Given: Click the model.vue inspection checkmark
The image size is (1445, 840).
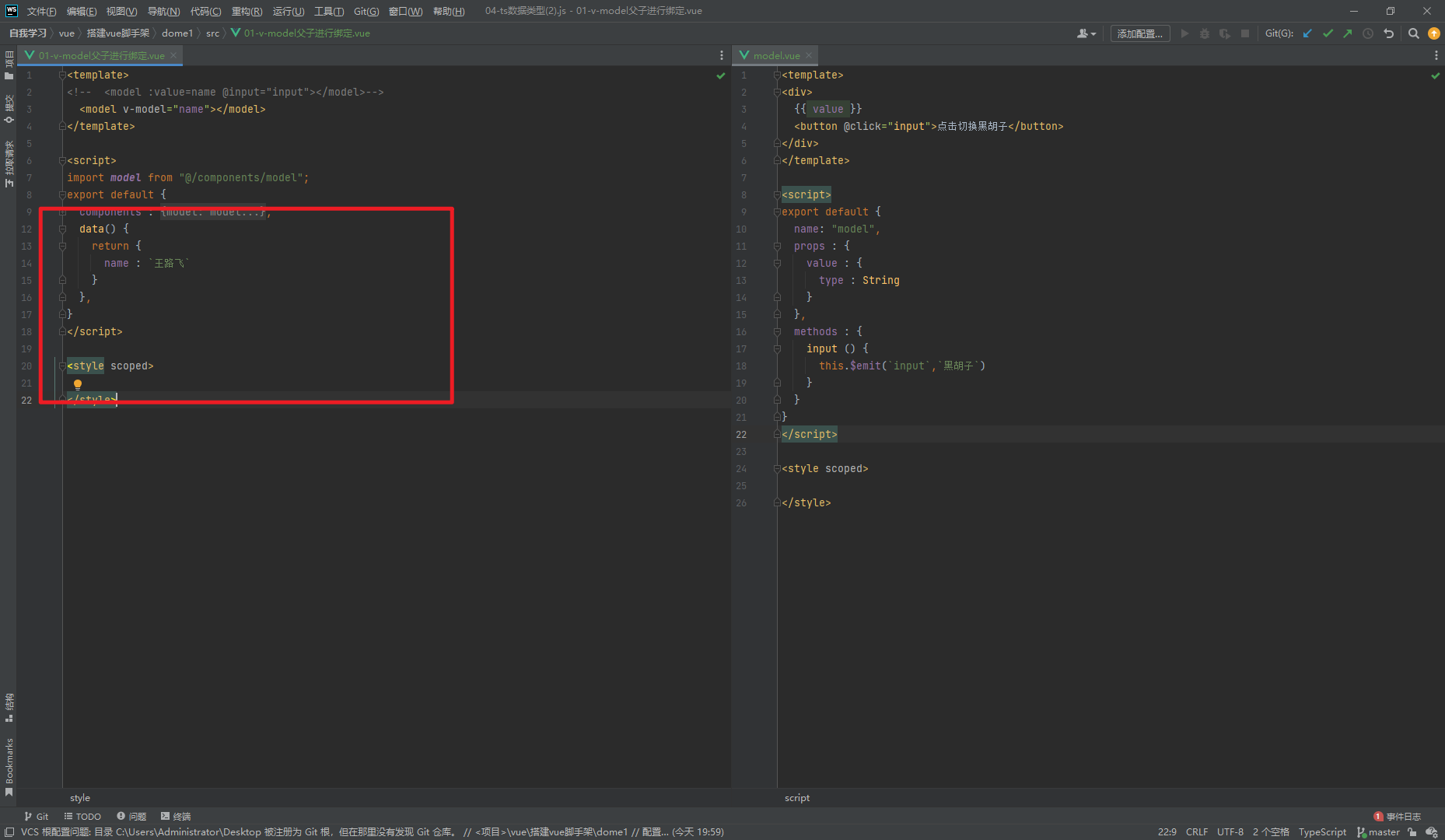Looking at the screenshot, I should click(x=1435, y=75).
